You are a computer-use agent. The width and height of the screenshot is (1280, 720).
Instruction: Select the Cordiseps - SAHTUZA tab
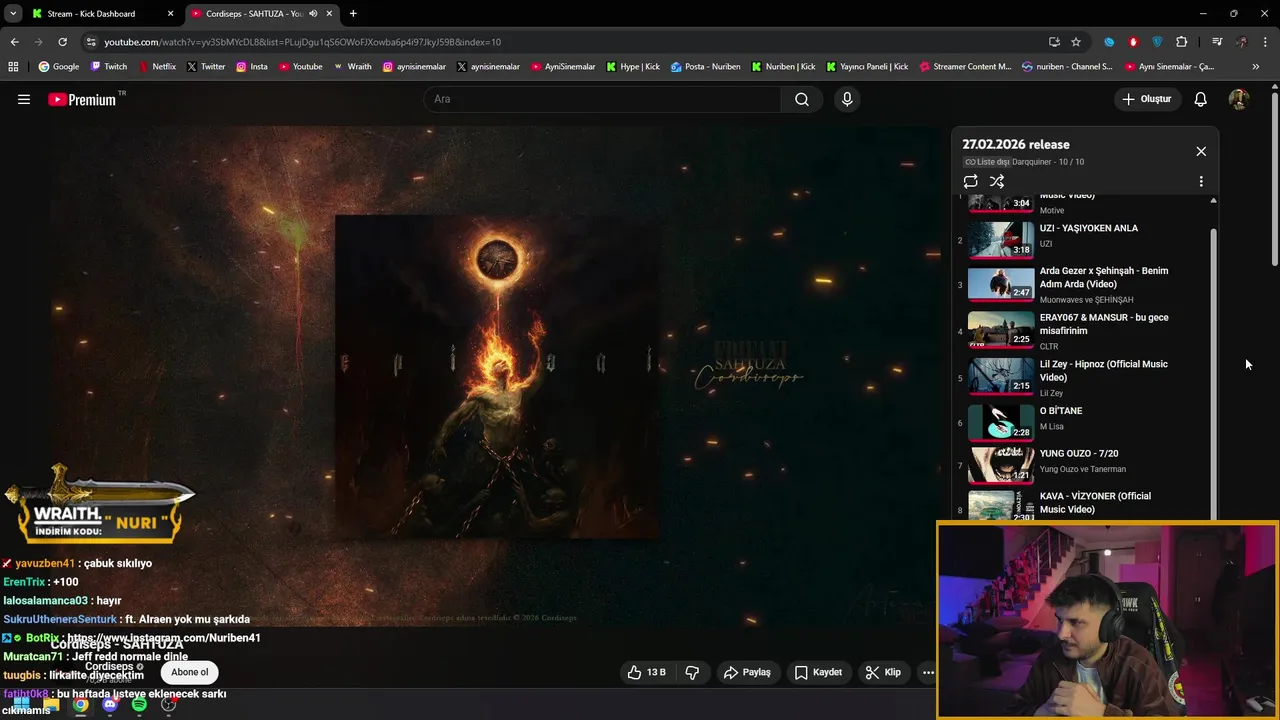click(x=260, y=14)
